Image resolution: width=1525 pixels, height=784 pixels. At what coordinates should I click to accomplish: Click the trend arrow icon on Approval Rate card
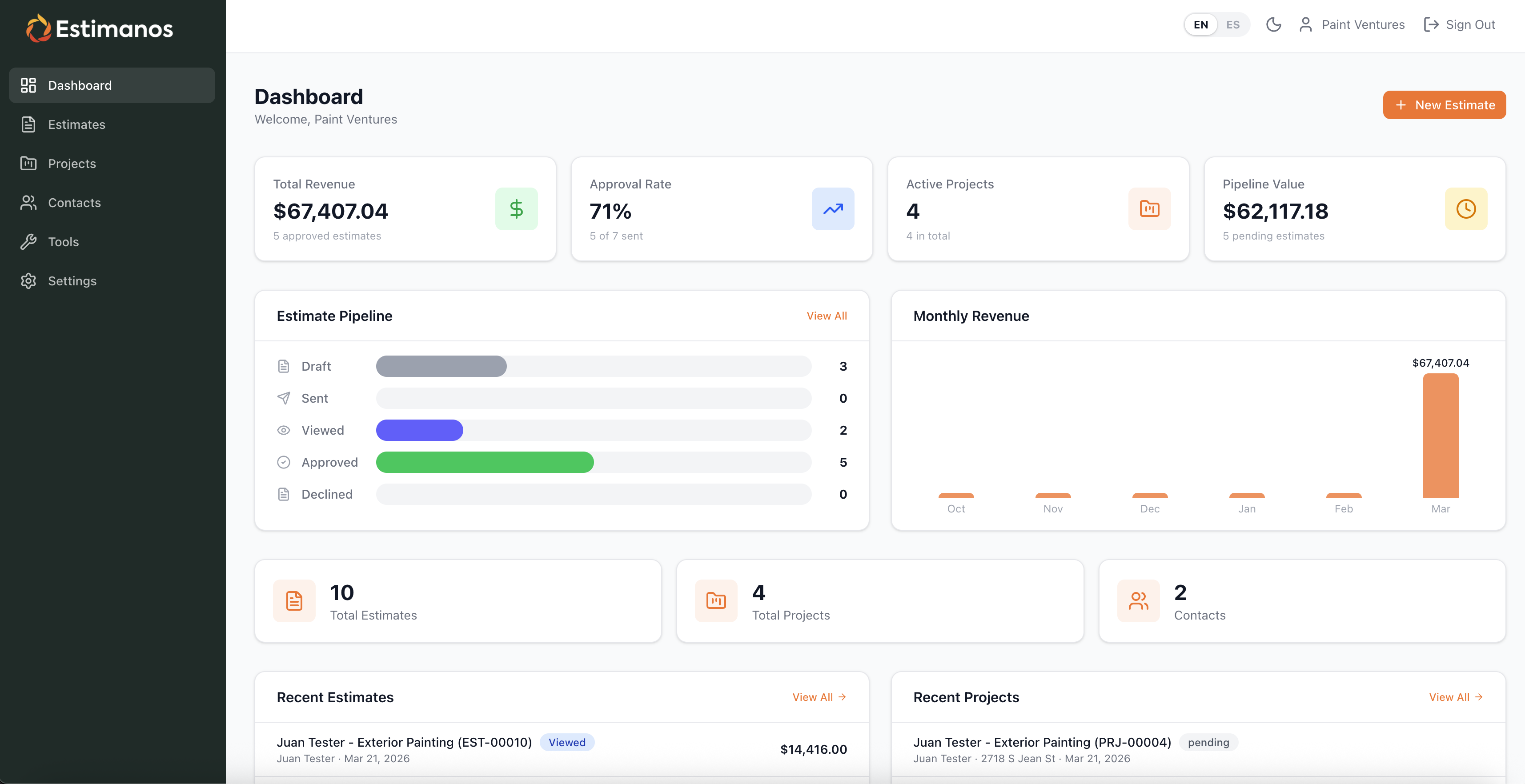coord(832,209)
